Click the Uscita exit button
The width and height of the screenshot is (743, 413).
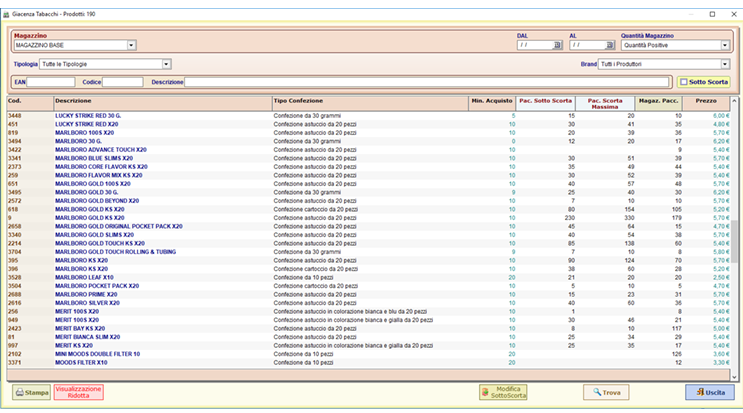coord(710,392)
